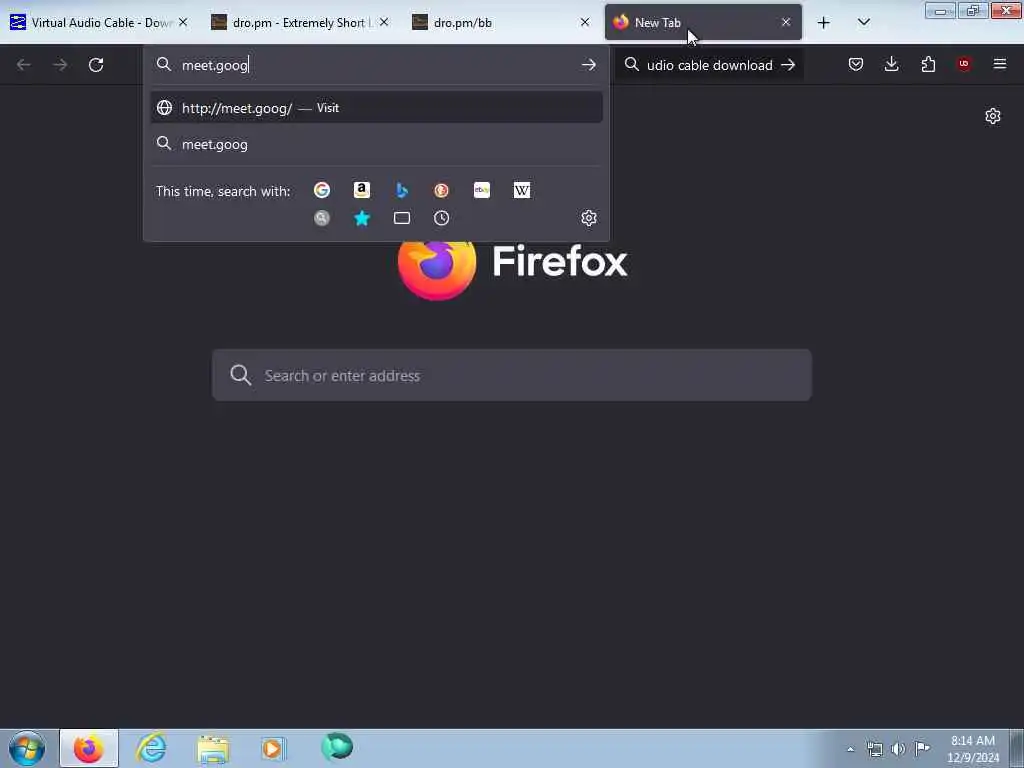Screen dimensions: 1024x768
Task: Open the volume speaker tray icon
Action: click(898, 748)
